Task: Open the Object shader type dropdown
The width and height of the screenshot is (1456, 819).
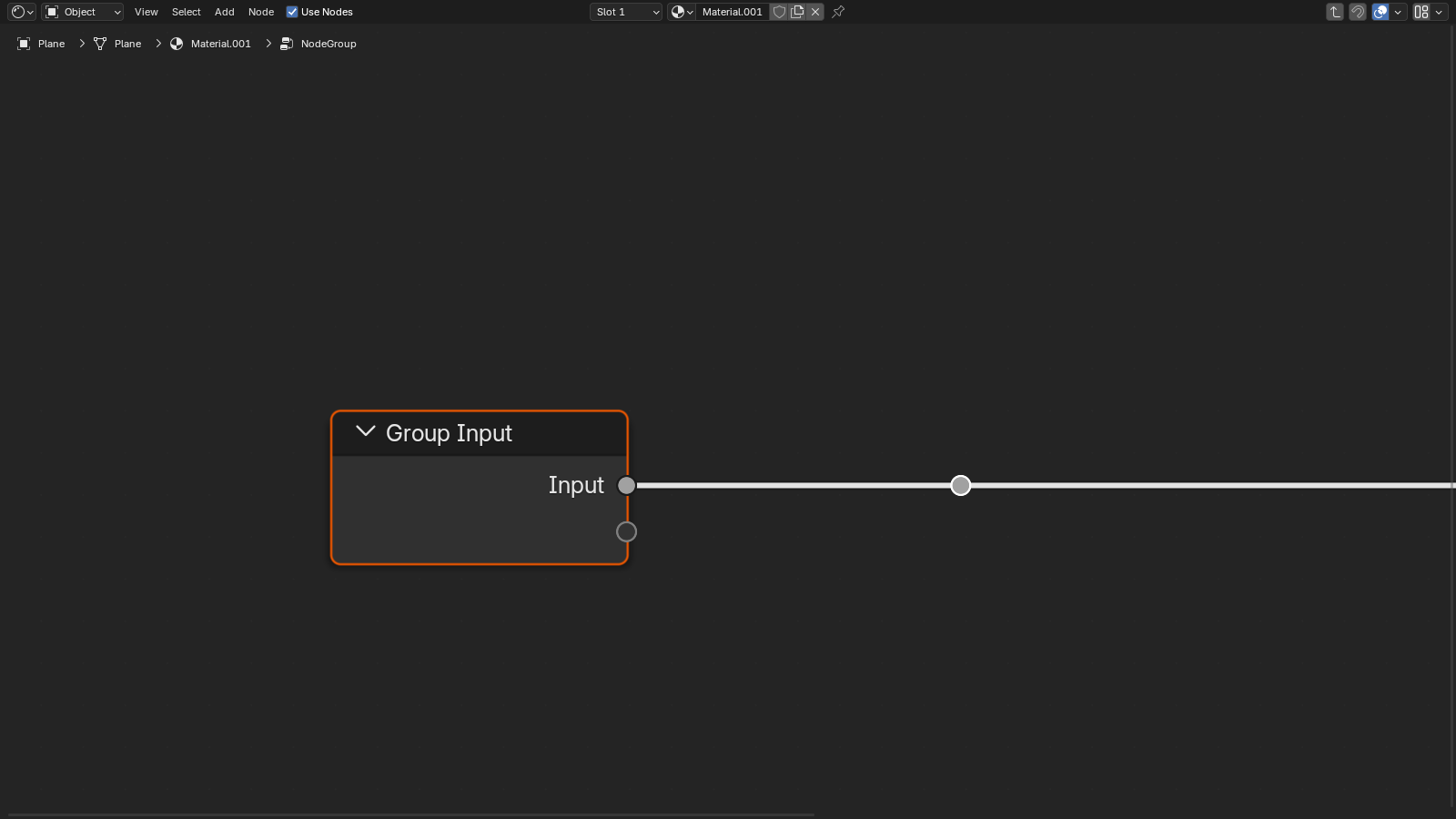Action: pos(83,12)
